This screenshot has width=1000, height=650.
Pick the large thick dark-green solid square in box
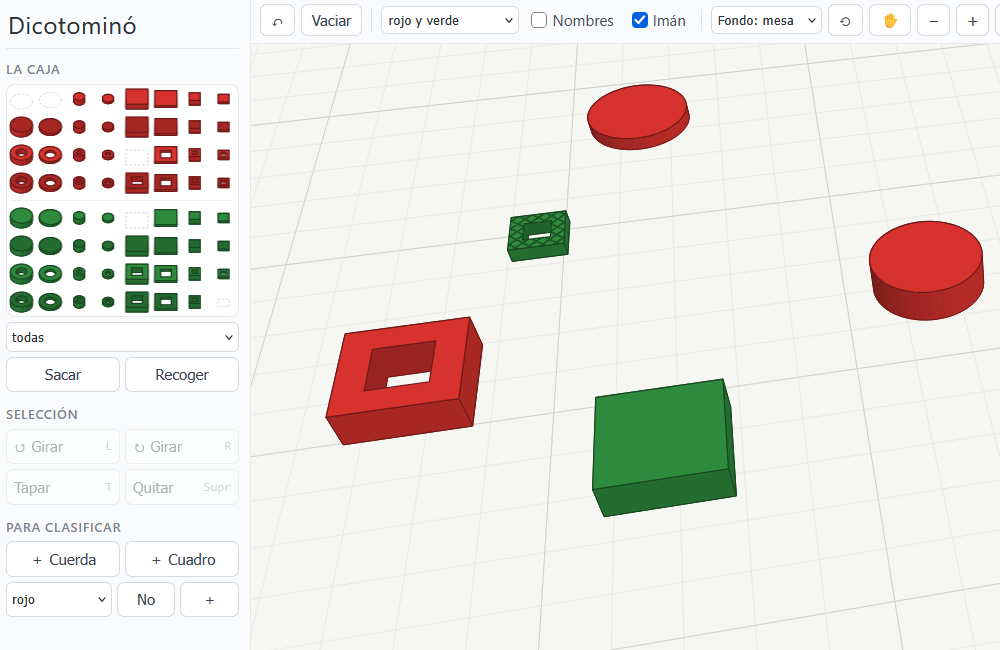coord(136,246)
